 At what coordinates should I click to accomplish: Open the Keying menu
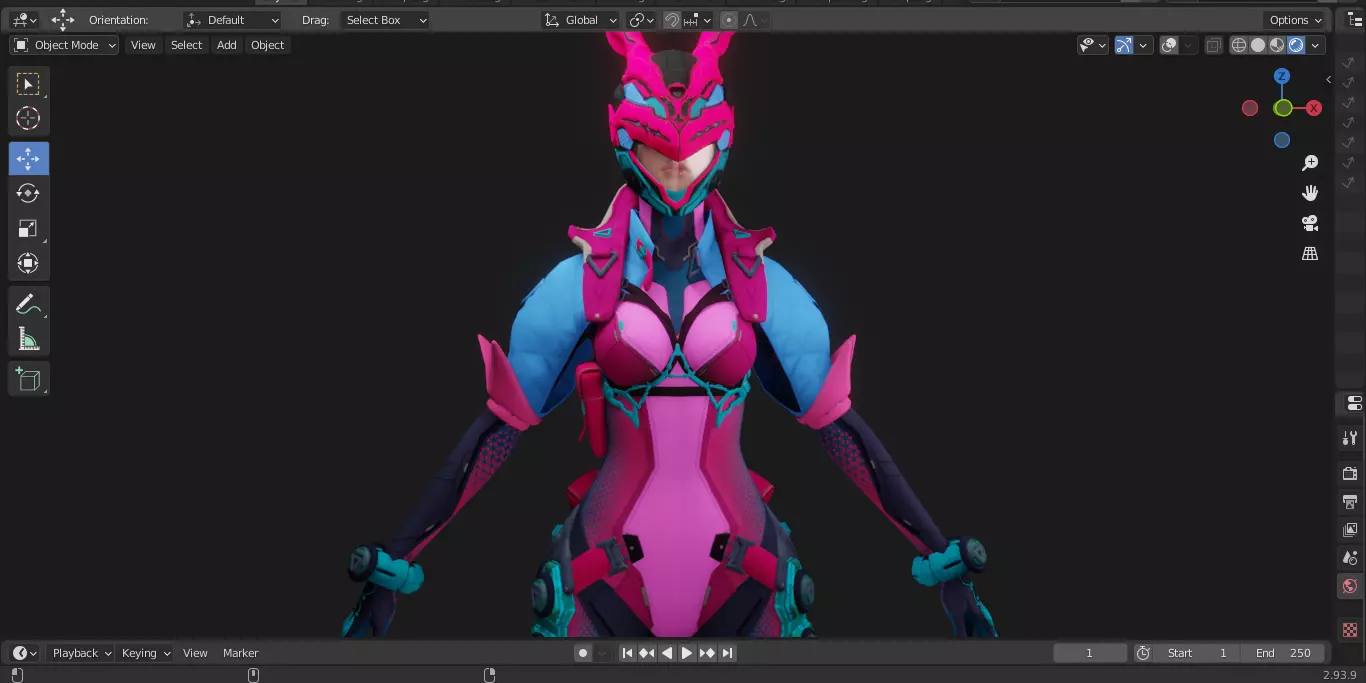[x=146, y=653]
